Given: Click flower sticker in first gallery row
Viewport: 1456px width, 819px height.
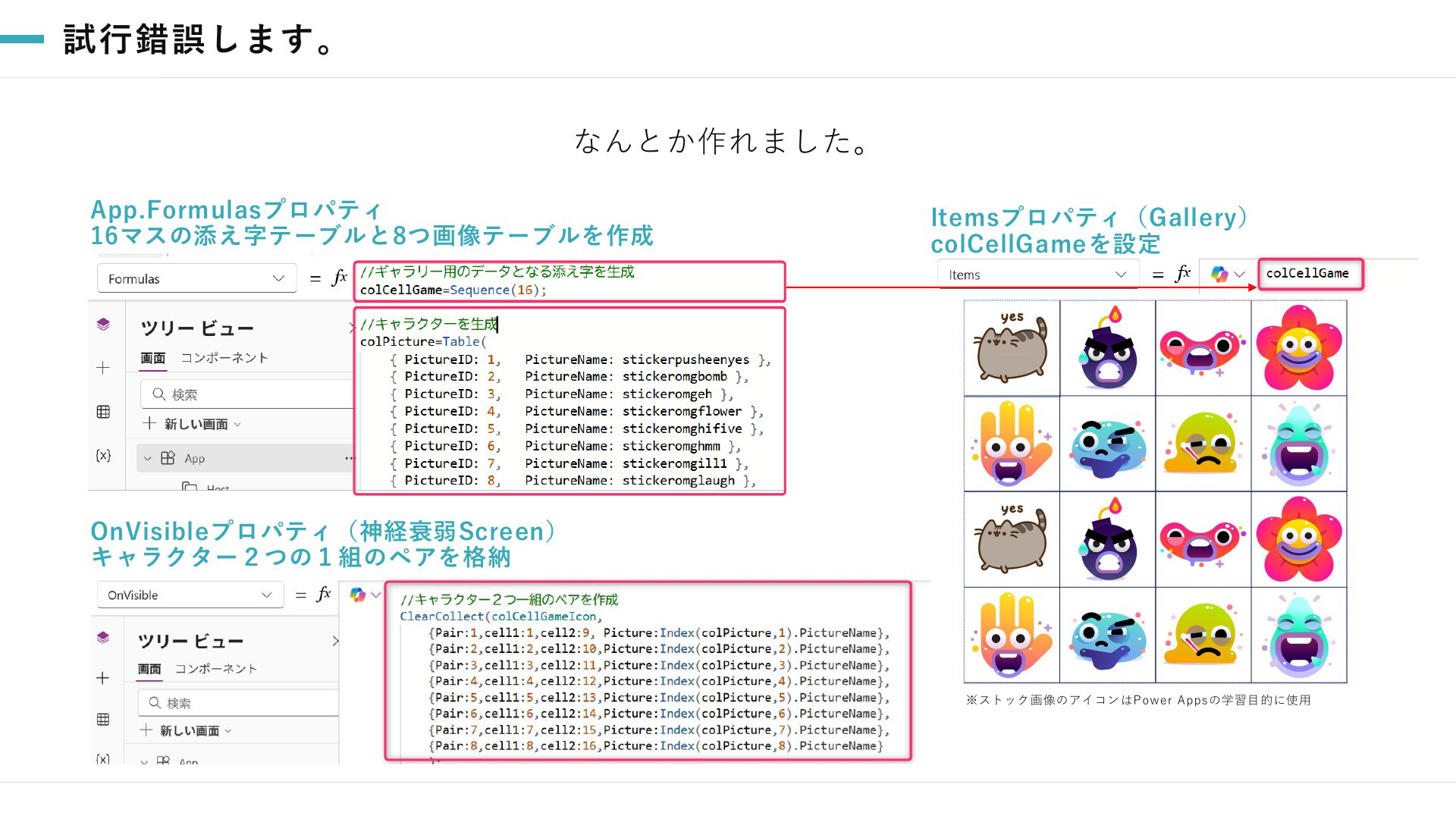Looking at the screenshot, I should (x=1298, y=347).
